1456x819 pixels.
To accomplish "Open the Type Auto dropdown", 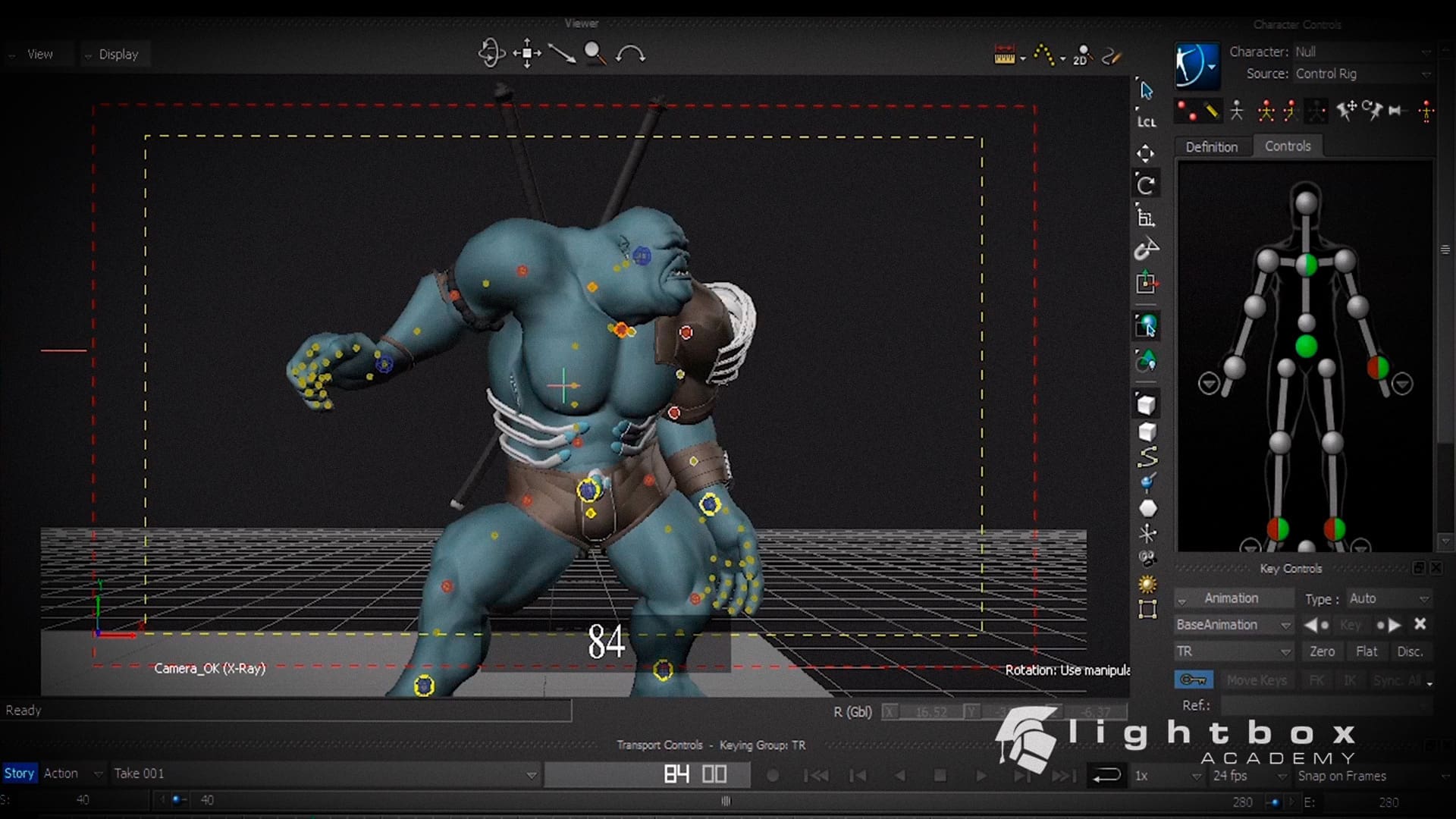I will pyautogui.click(x=1390, y=598).
